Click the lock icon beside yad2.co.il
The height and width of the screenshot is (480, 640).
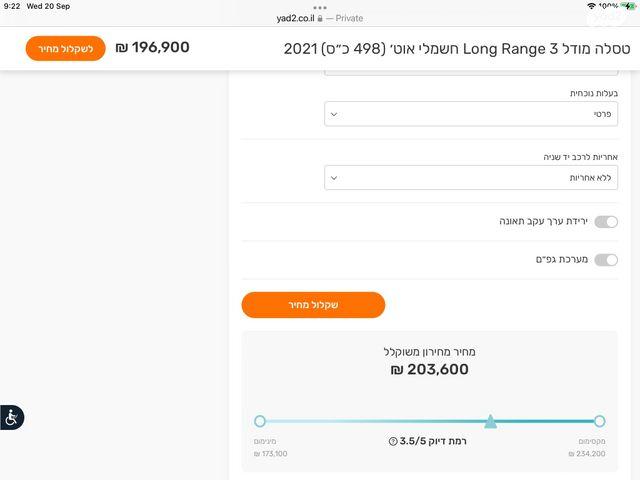pyautogui.click(x=320, y=19)
